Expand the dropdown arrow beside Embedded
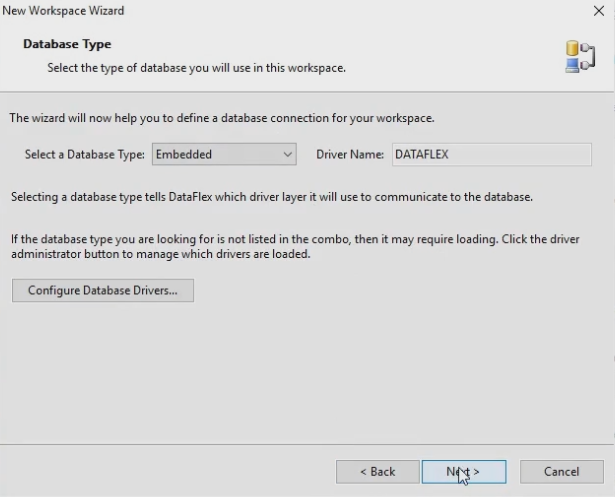 (288, 155)
